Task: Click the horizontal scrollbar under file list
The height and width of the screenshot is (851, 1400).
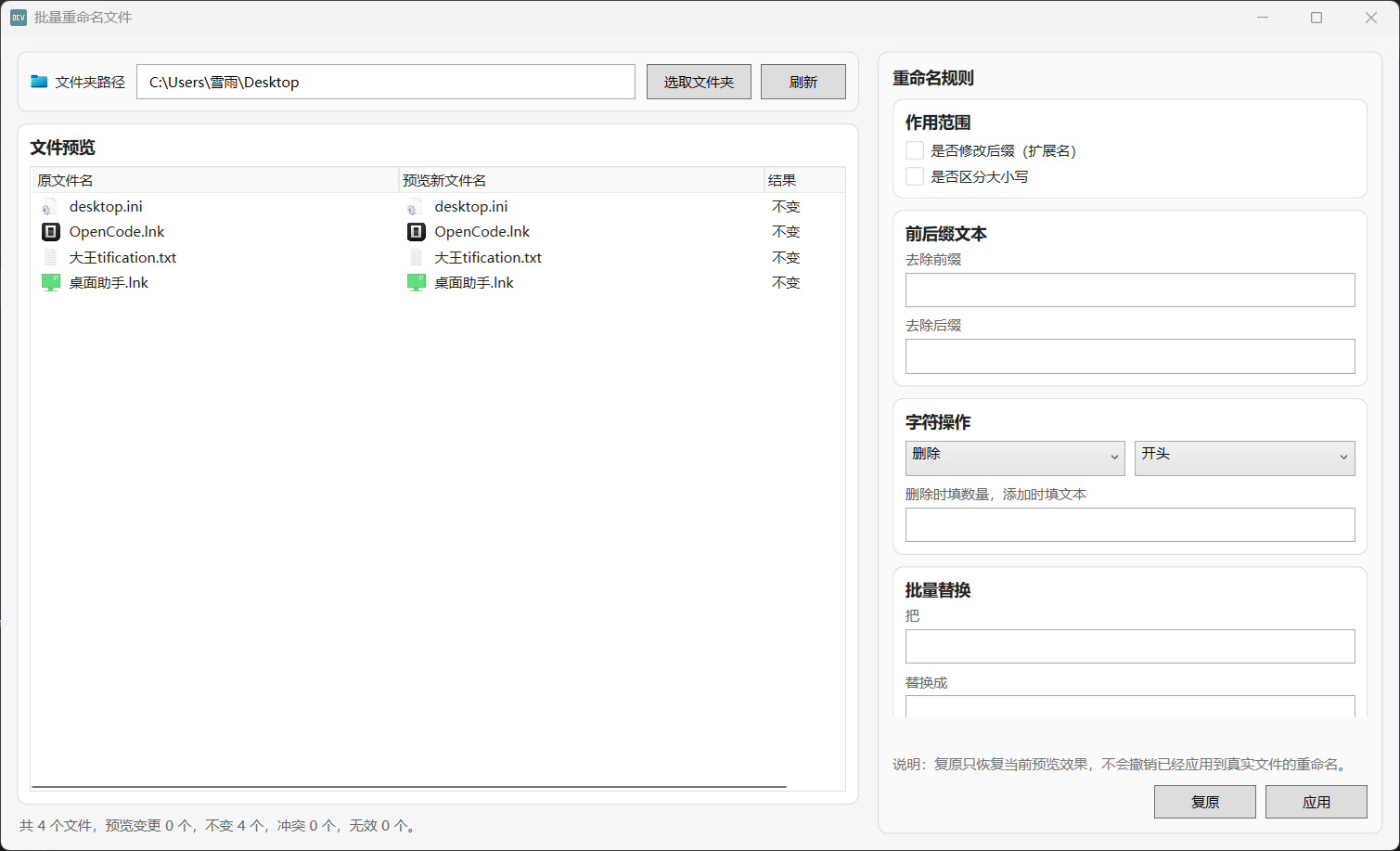Action: (x=408, y=787)
